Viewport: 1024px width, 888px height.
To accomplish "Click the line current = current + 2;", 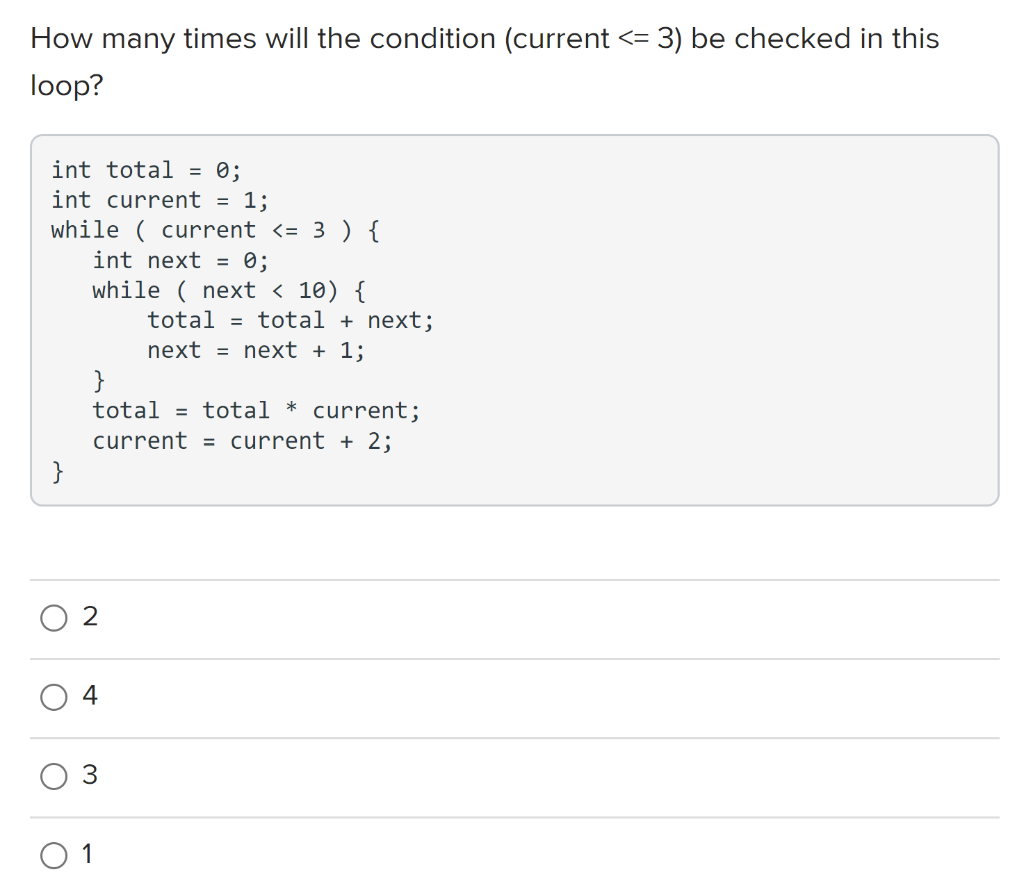I will 243,440.
